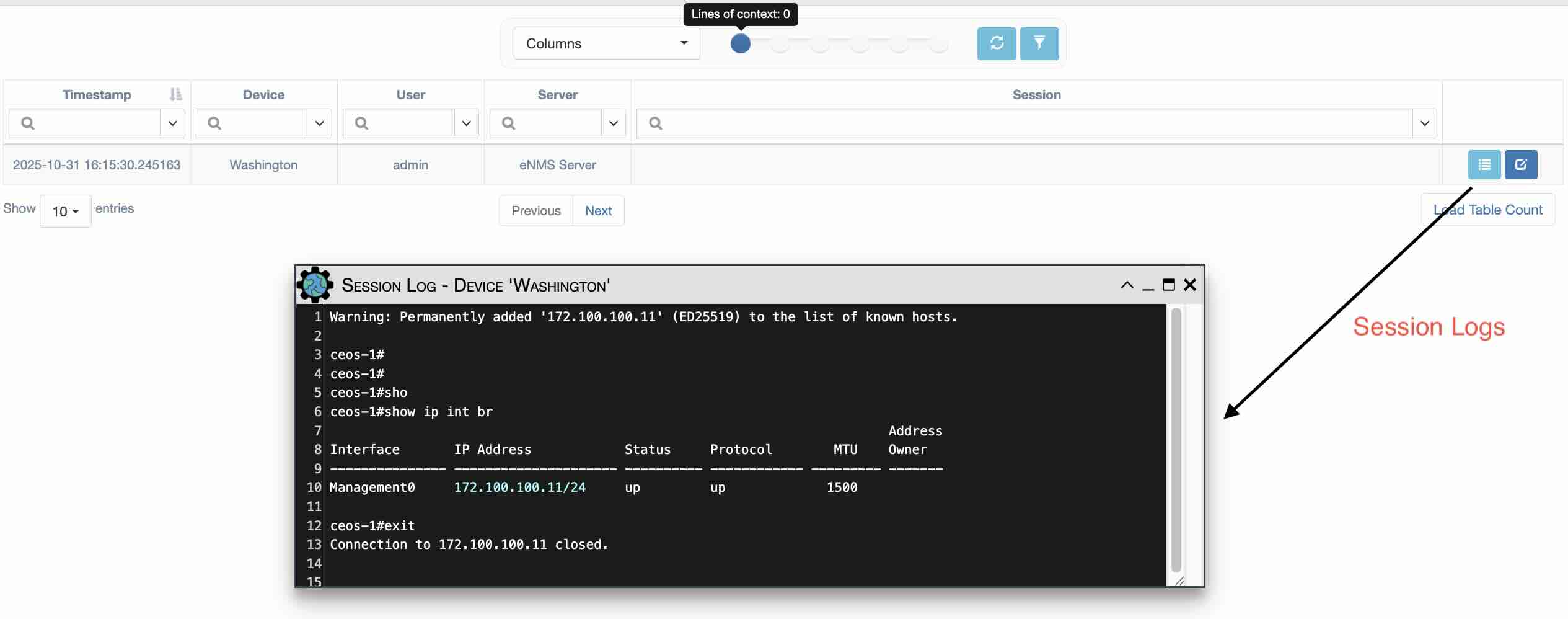This screenshot has height=619, width=1568.
Task: Sort by Timestamp using sort icon
Action: point(176,94)
